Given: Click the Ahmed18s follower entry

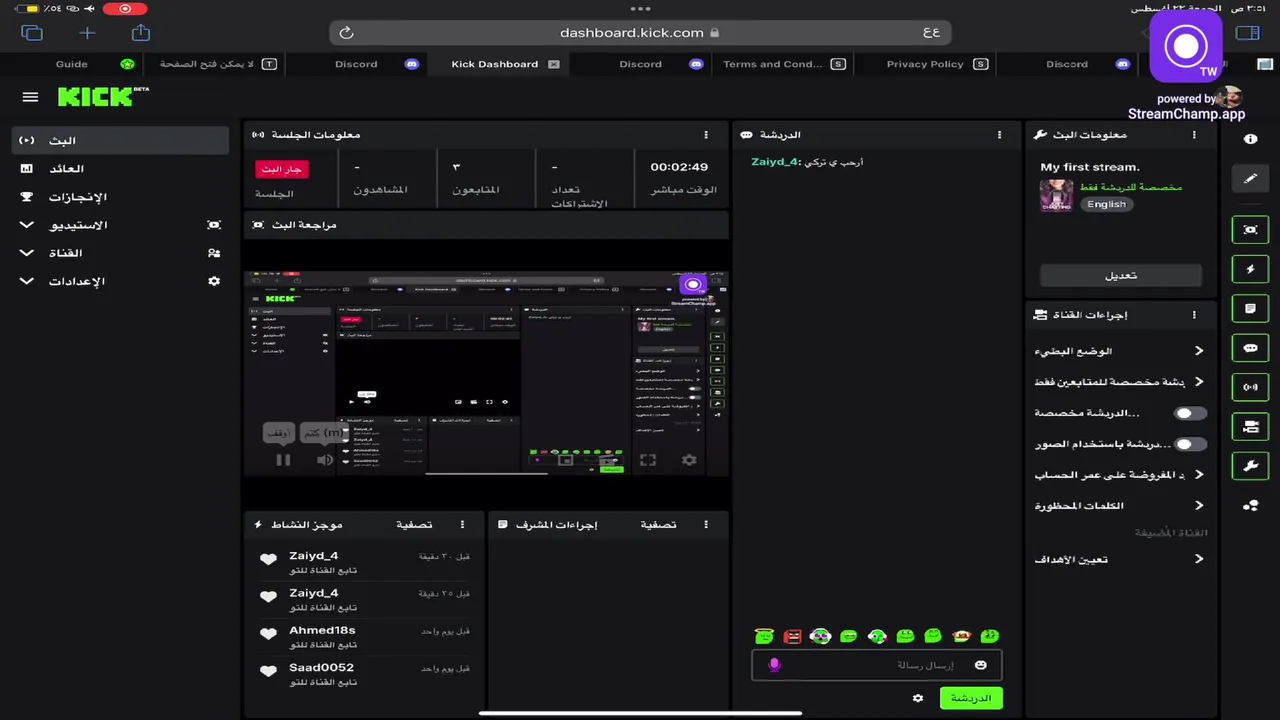Looking at the screenshot, I should coord(362,637).
